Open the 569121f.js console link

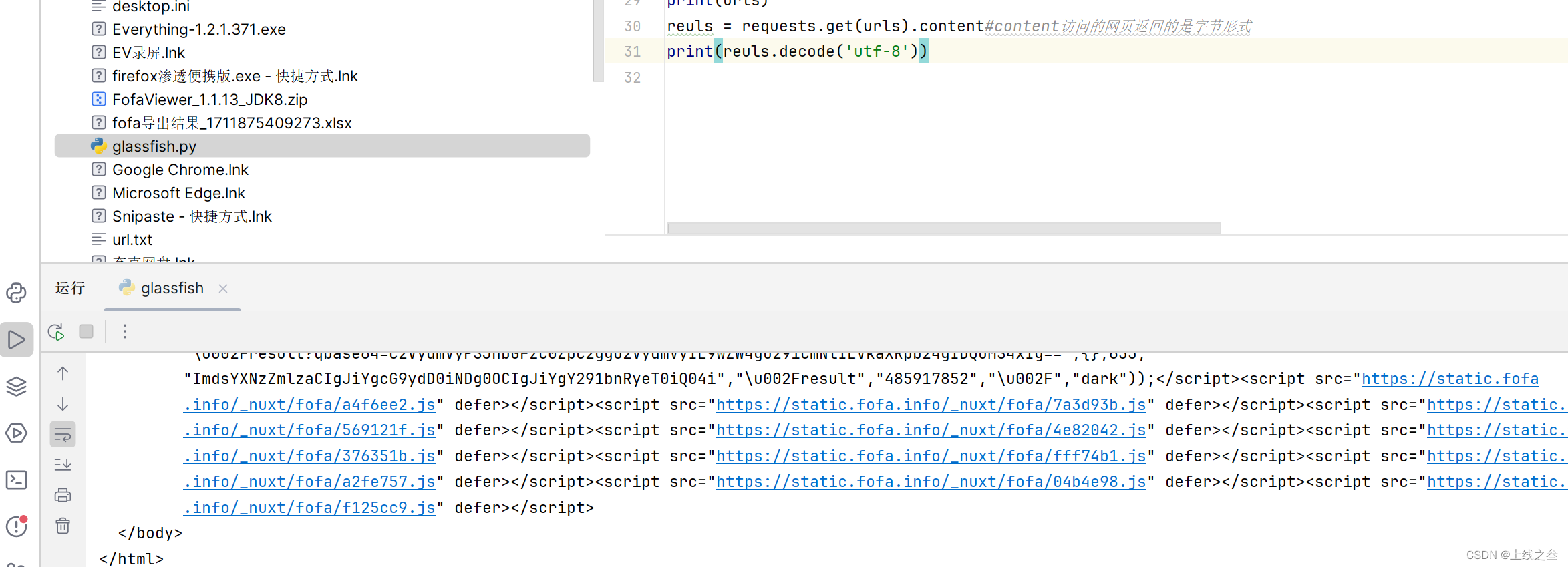[x=310, y=430]
